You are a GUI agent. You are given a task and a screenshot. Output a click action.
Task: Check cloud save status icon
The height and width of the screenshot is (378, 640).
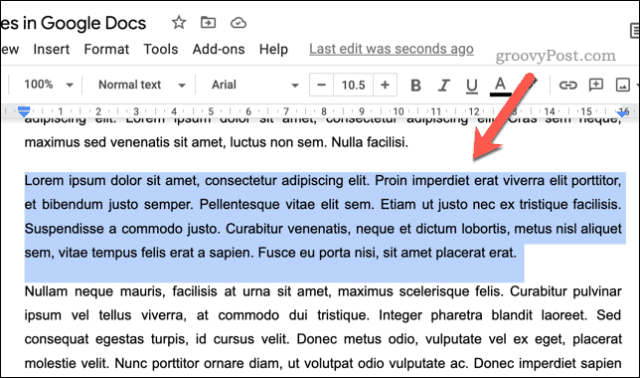pyautogui.click(x=238, y=23)
